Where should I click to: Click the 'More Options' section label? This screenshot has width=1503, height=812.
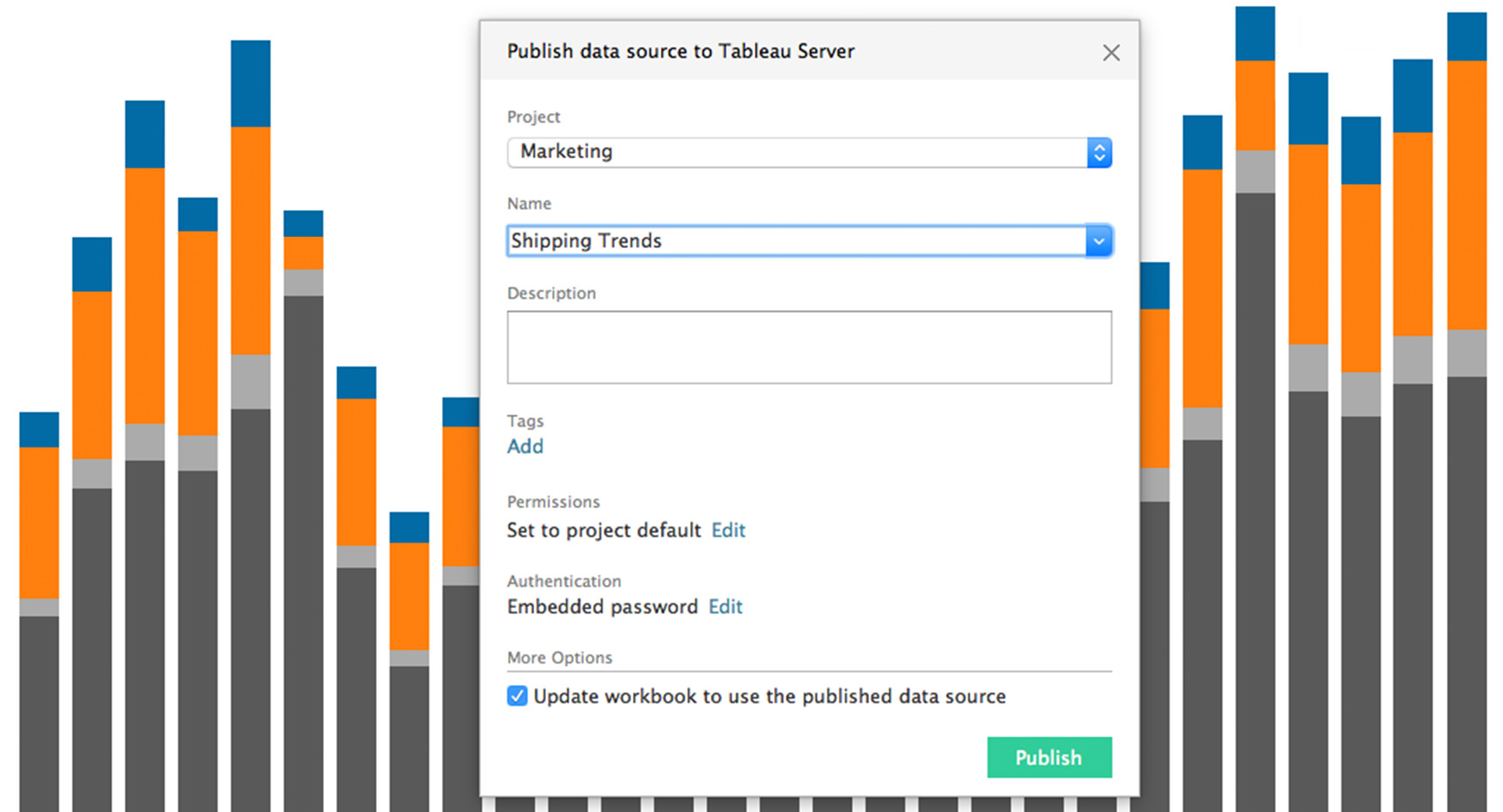(560, 658)
